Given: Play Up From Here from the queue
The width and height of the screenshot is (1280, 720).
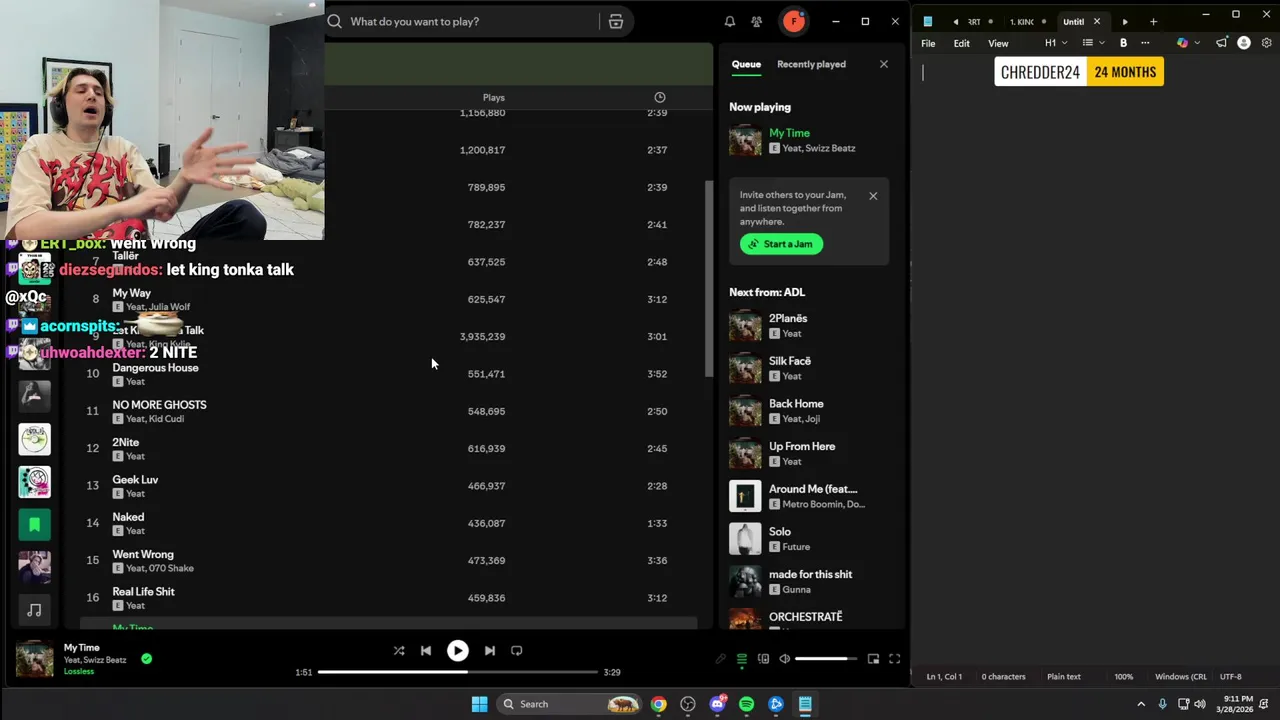Looking at the screenshot, I should [808, 454].
